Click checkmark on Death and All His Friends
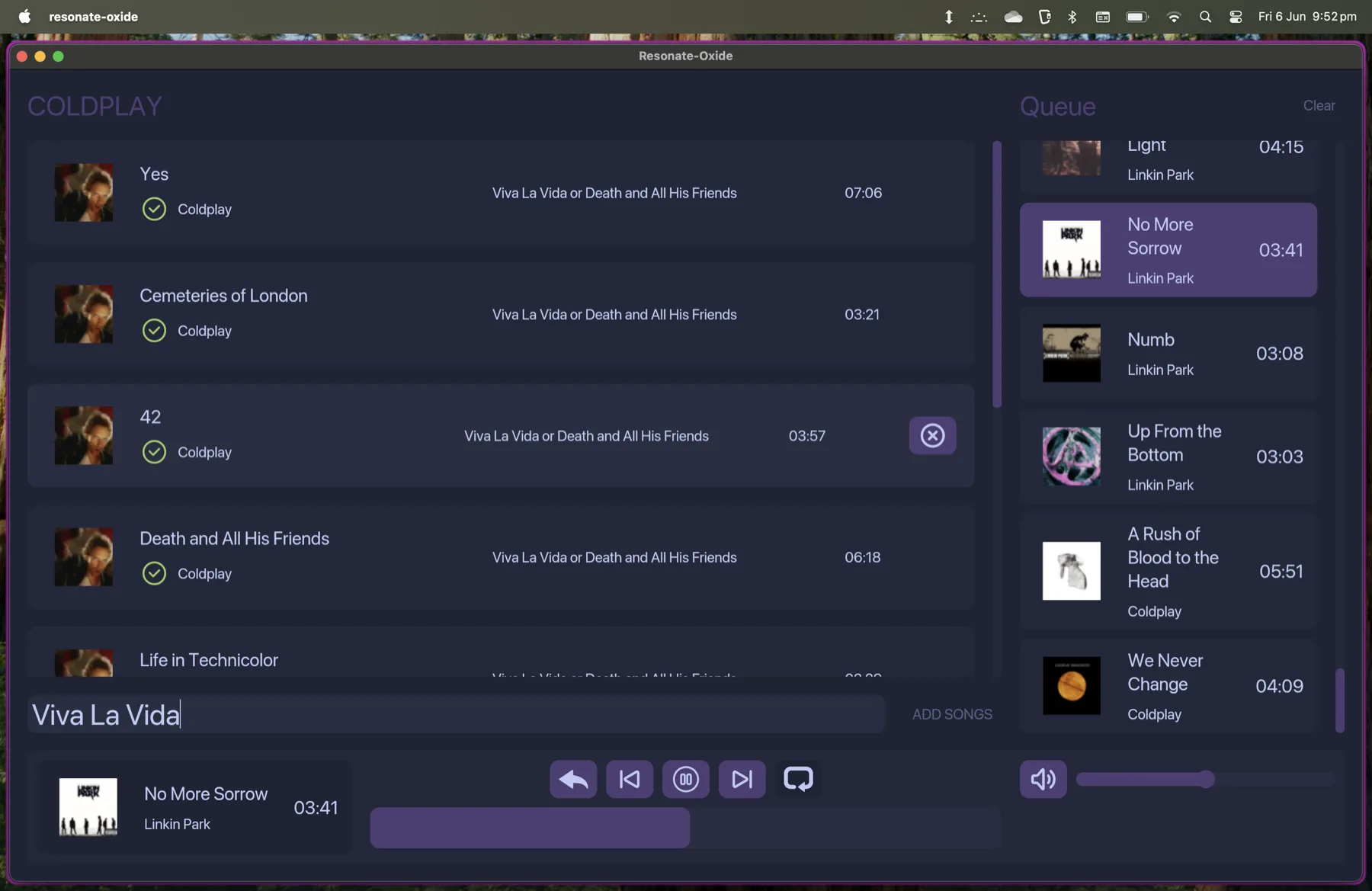 click(154, 573)
